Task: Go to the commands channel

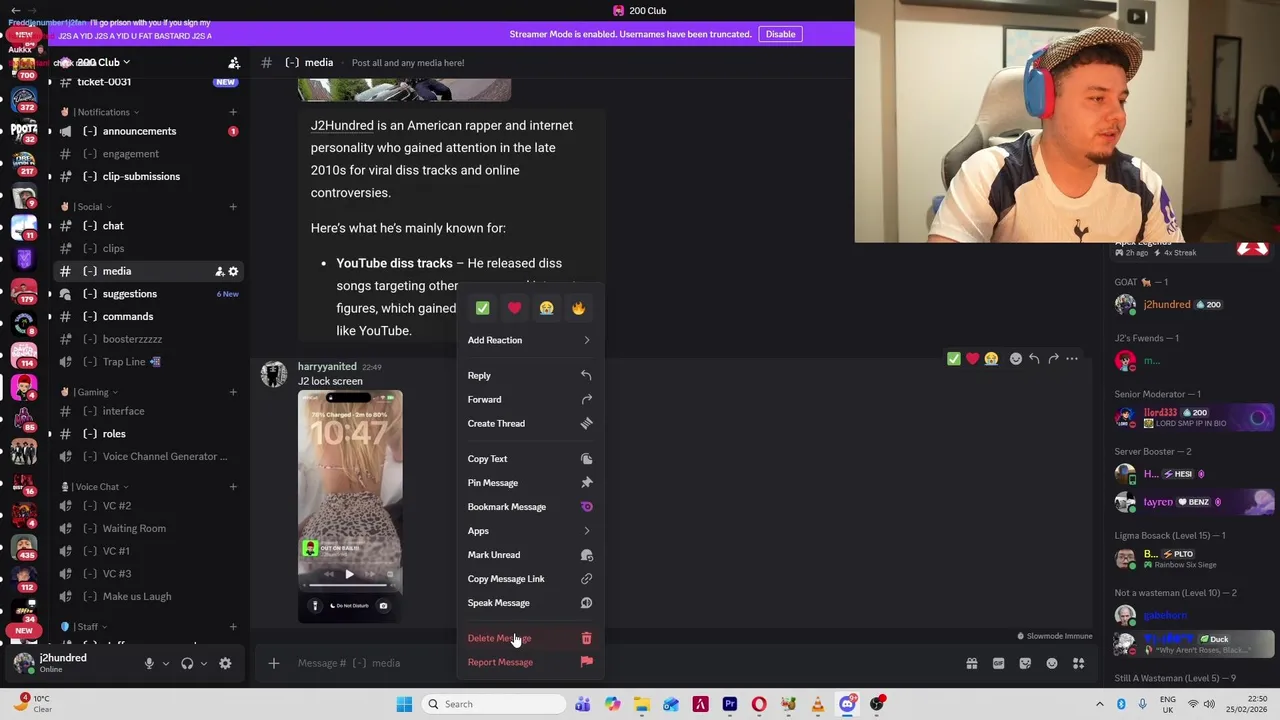Action: click(147, 316)
